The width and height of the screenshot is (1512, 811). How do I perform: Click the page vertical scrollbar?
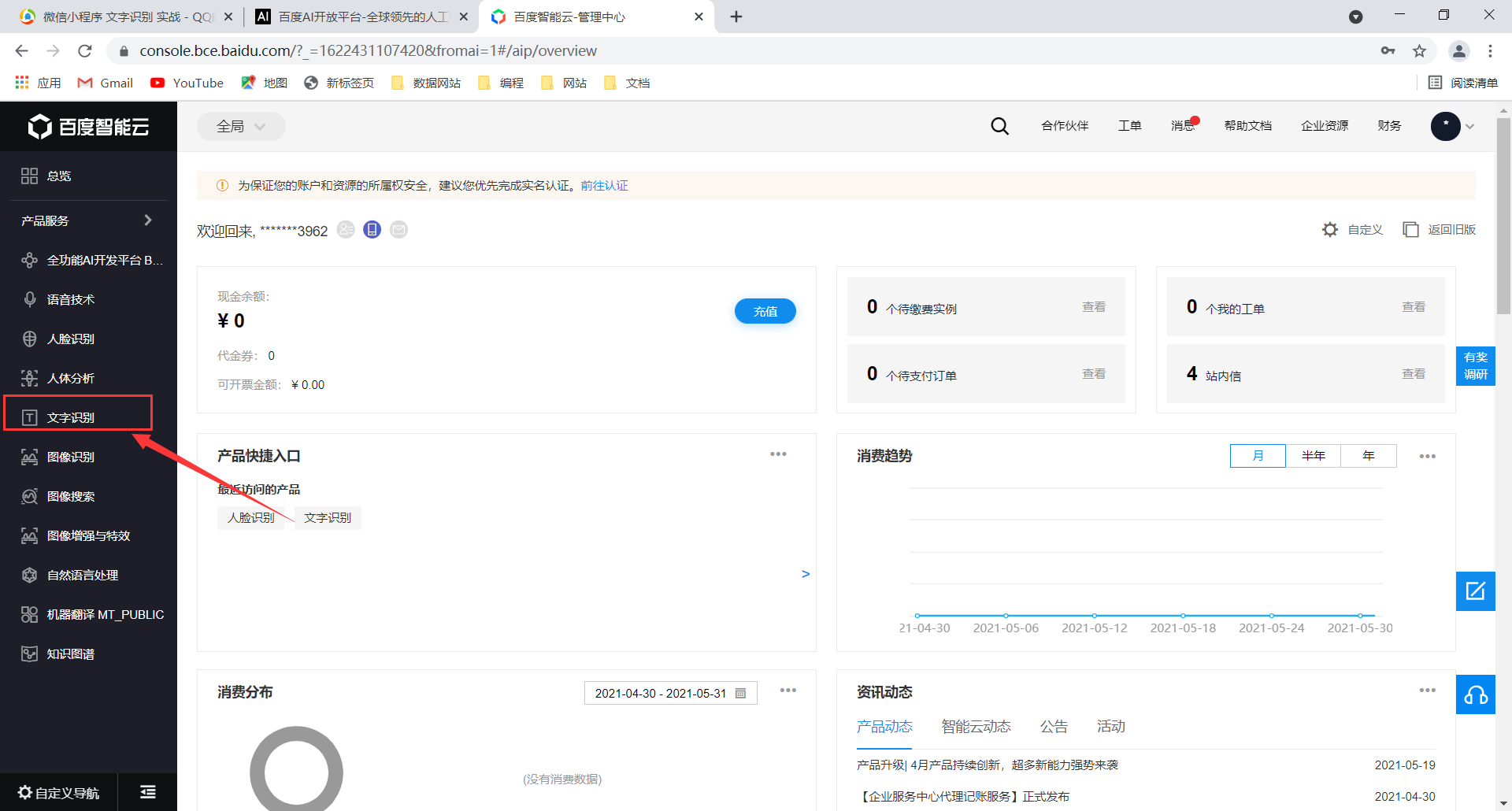[1503, 217]
